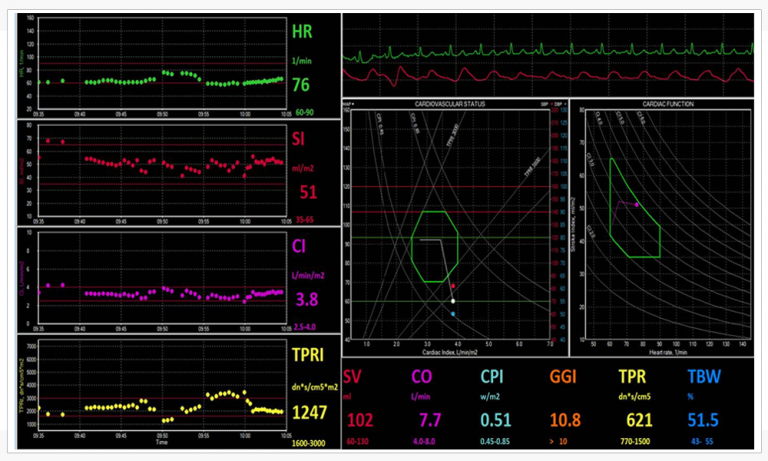Screen dimensions: 768x461
Task: Click the white point in Cardiovascular Status
Action: point(452,300)
